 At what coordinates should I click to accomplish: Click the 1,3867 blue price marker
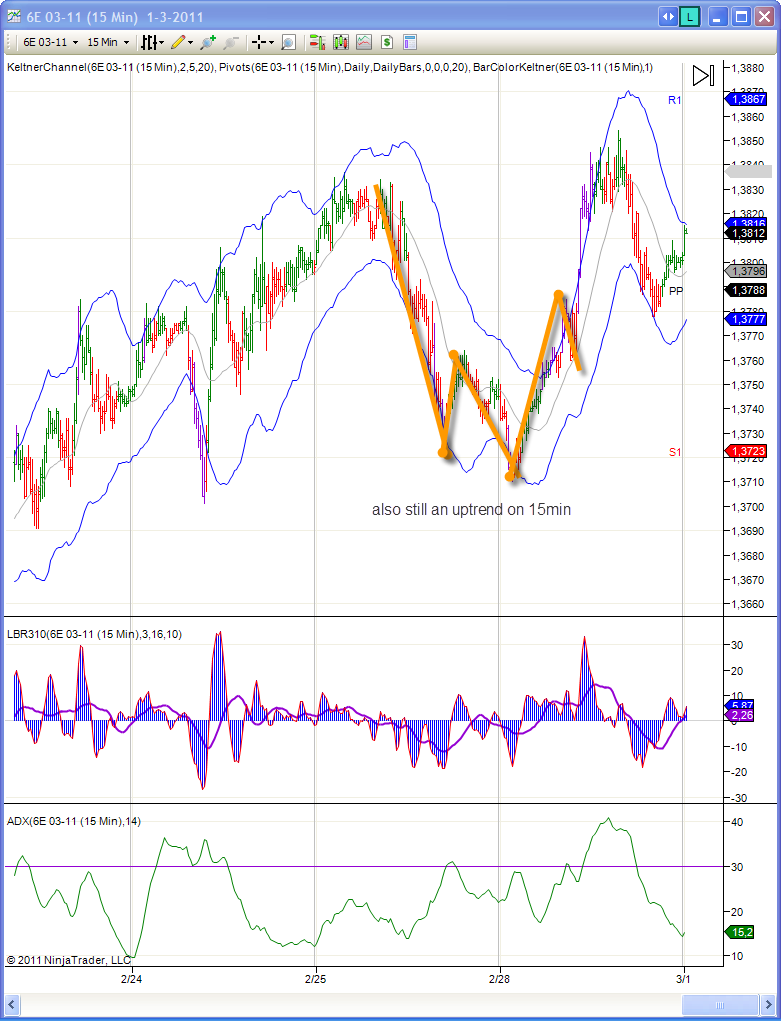click(746, 99)
